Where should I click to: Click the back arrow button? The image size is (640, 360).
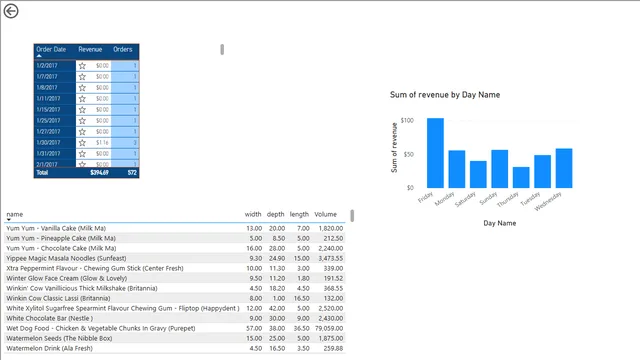click(11, 11)
